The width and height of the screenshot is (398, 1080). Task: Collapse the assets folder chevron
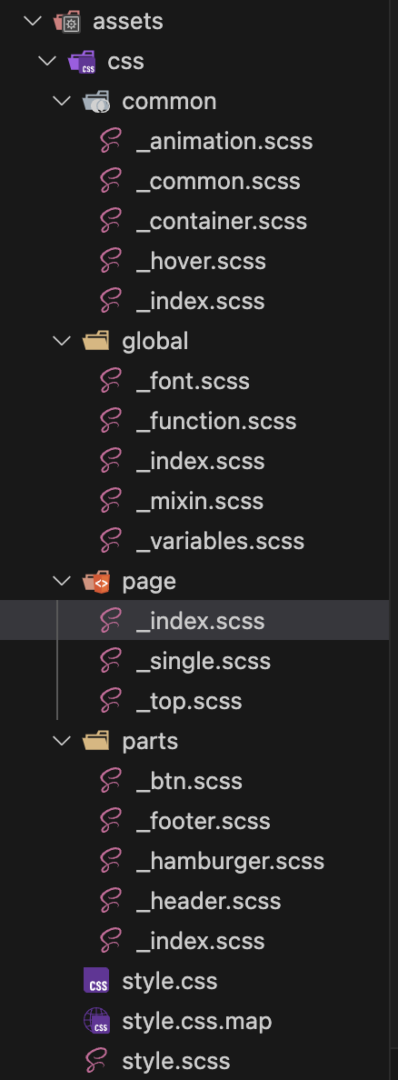tap(32, 22)
